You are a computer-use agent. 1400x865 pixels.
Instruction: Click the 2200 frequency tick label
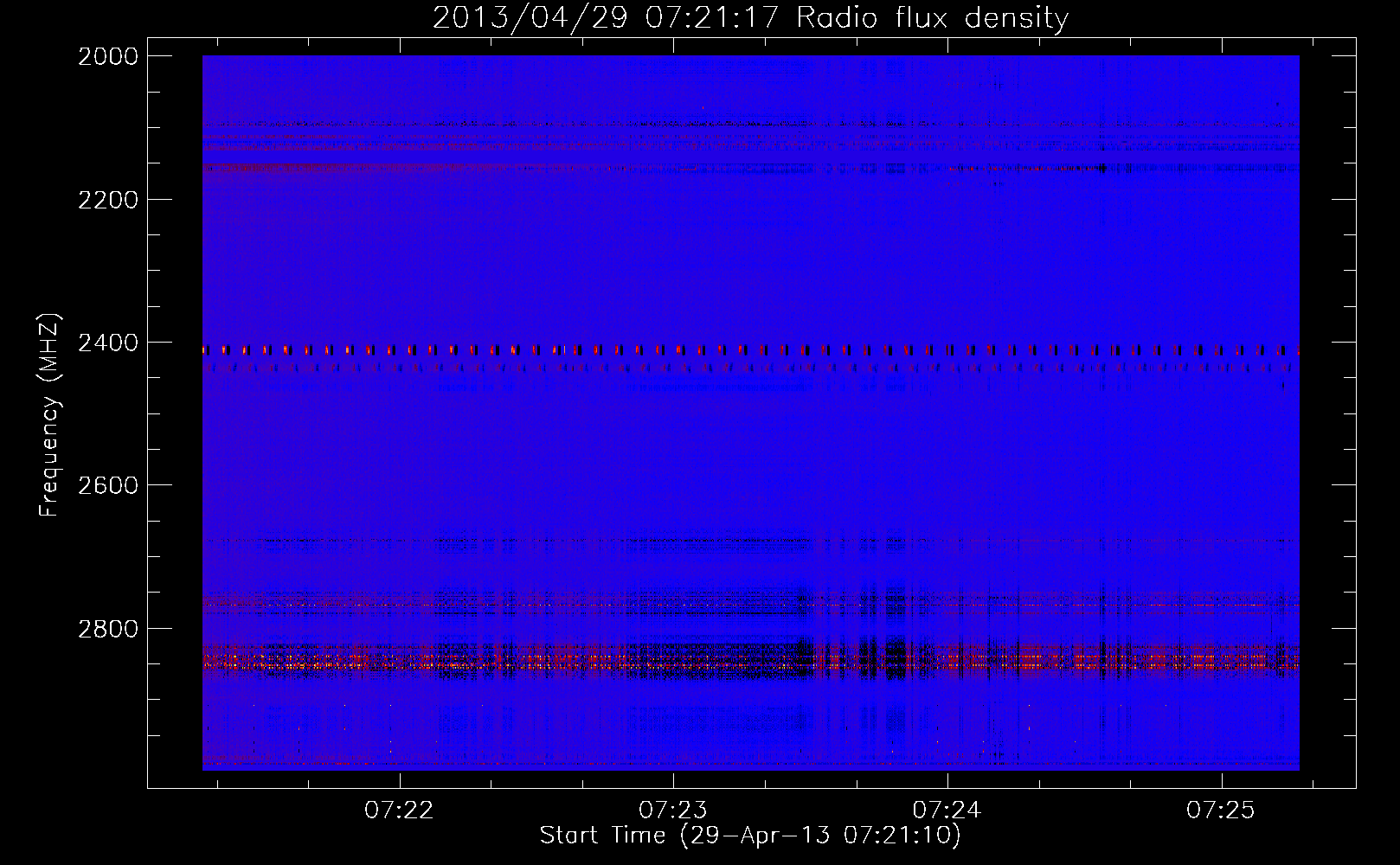coord(108,200)
